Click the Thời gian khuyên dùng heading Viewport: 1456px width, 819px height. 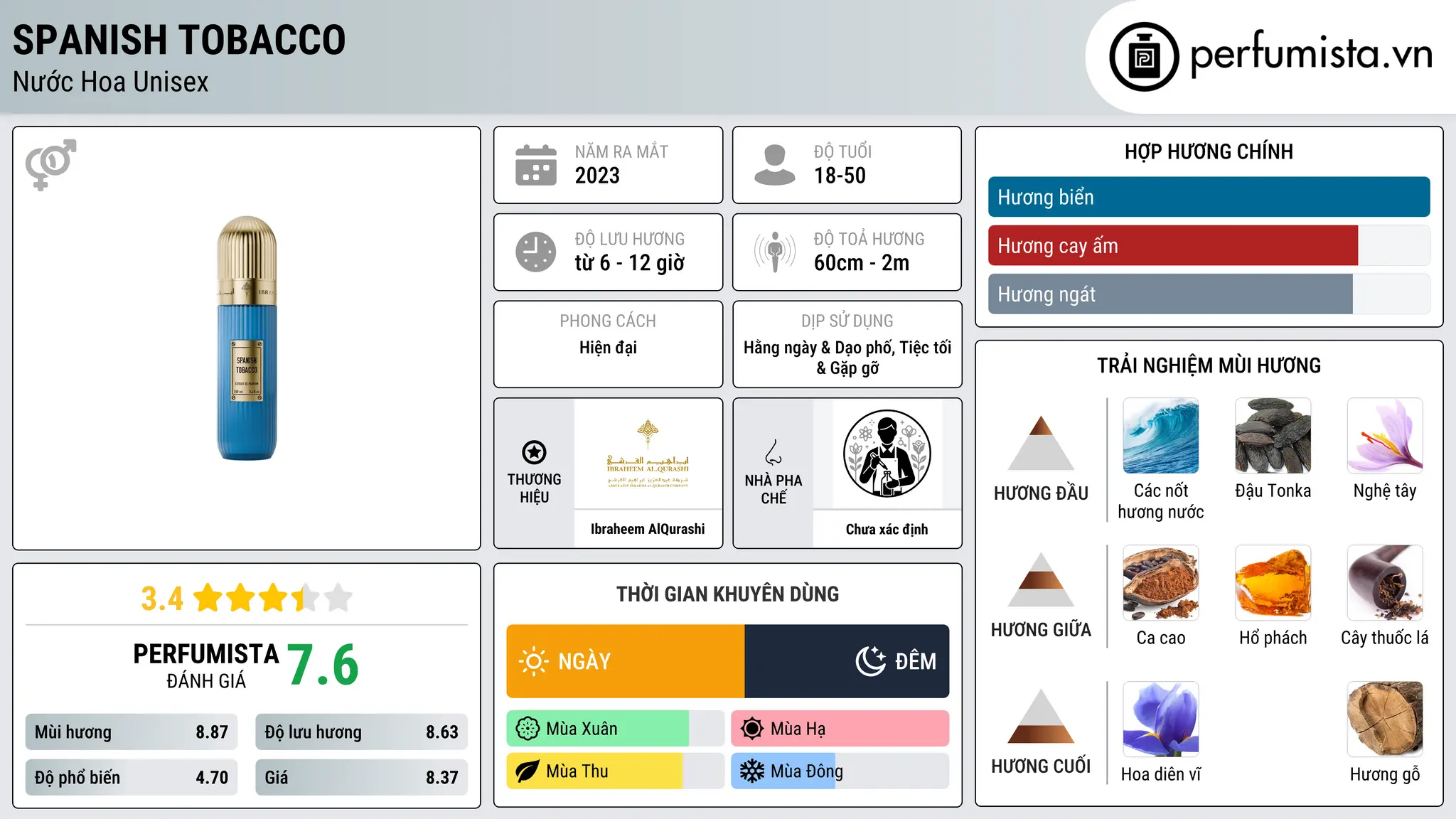(728, 594)
